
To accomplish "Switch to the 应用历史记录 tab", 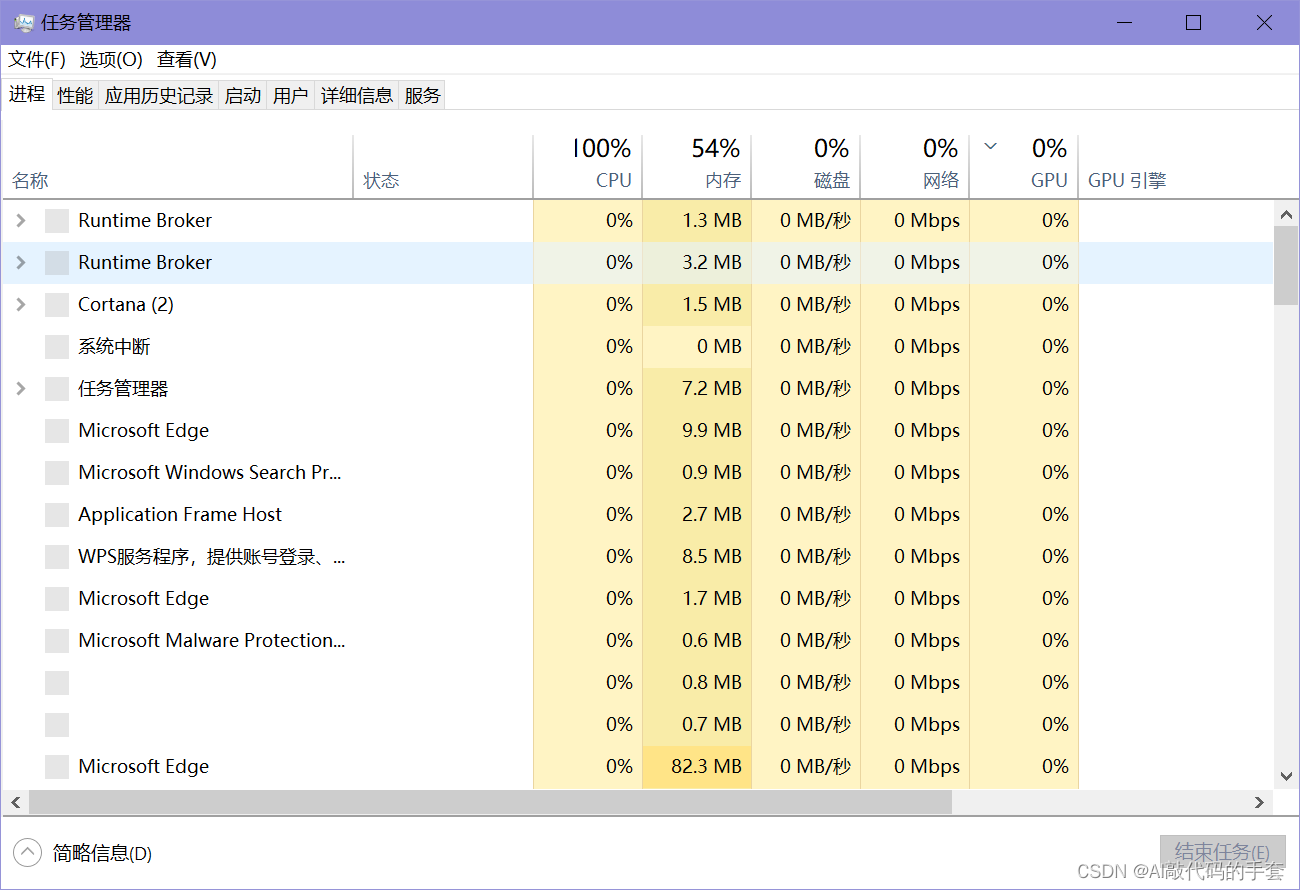I will pyautogui.click(x=159, y=95).
